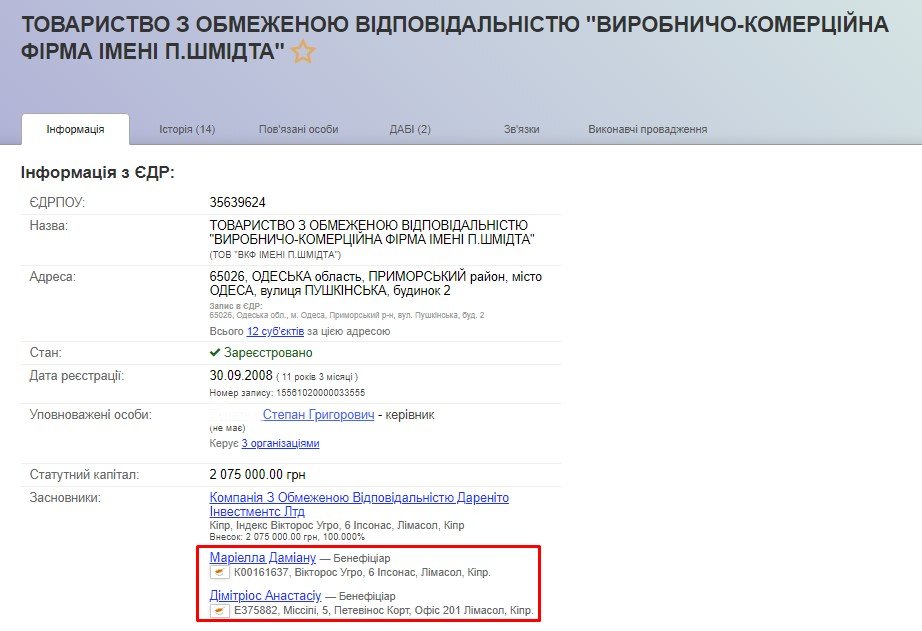Open the Виконавчі провадження tab
The height and width of the screenshot is (631, 922).
[x=647, y=129]
